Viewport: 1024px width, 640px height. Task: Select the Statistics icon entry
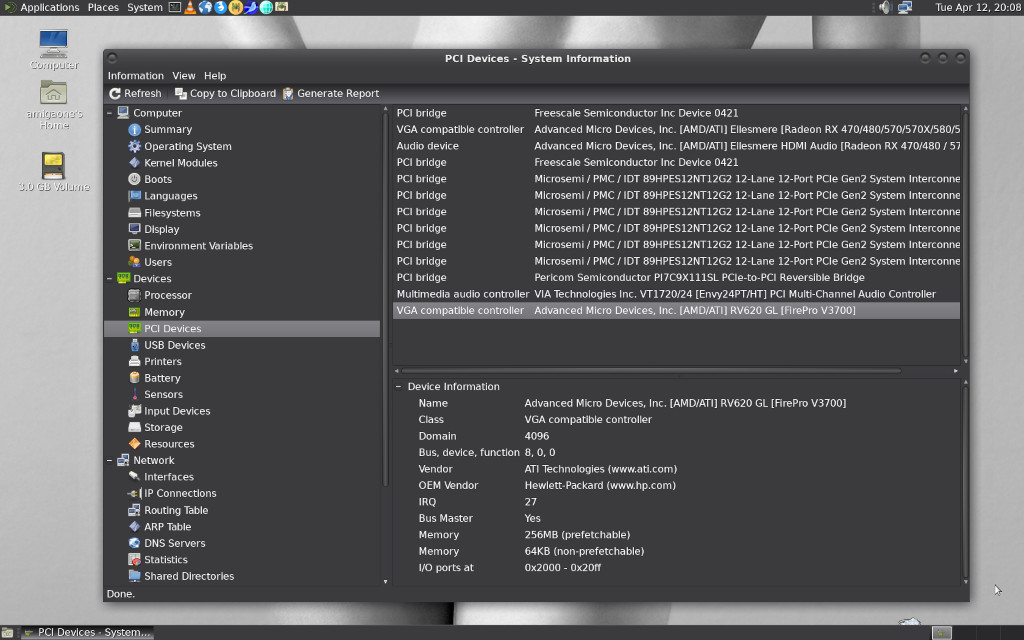(x=134, y=559)
